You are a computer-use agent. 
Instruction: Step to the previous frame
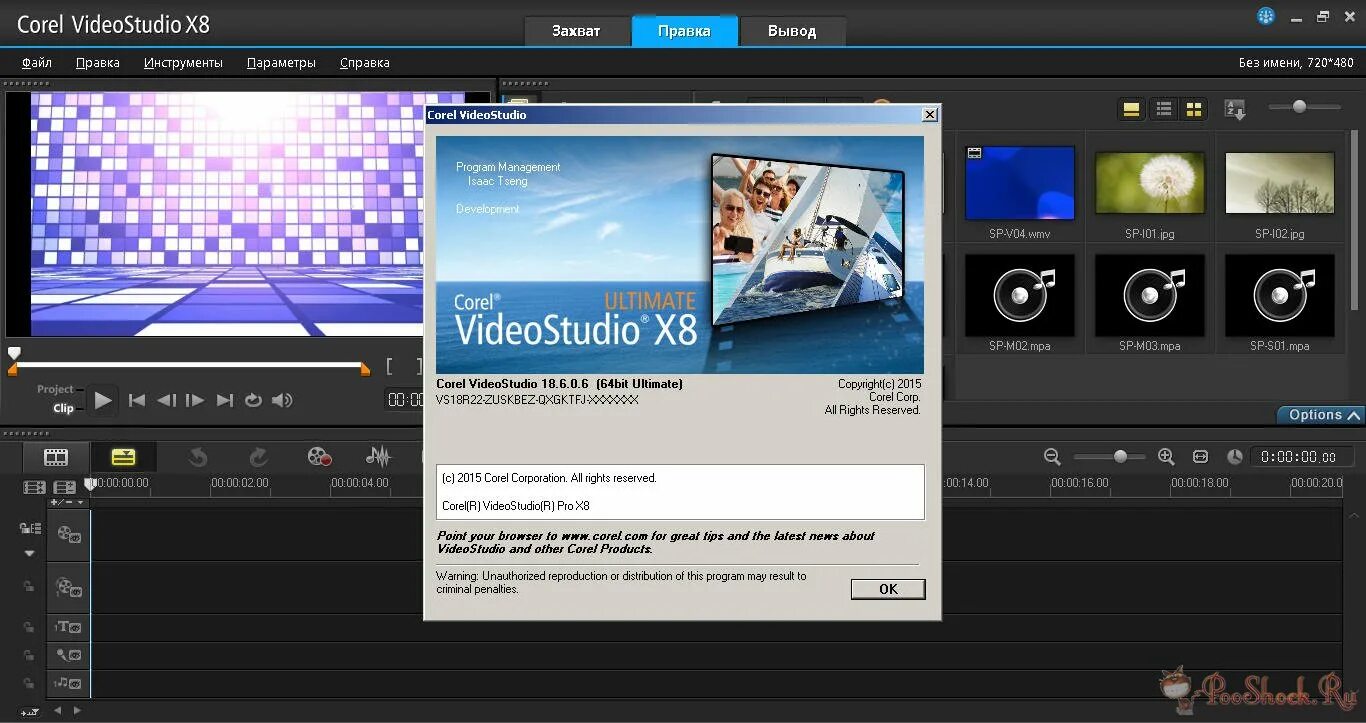tap(166, 400)
